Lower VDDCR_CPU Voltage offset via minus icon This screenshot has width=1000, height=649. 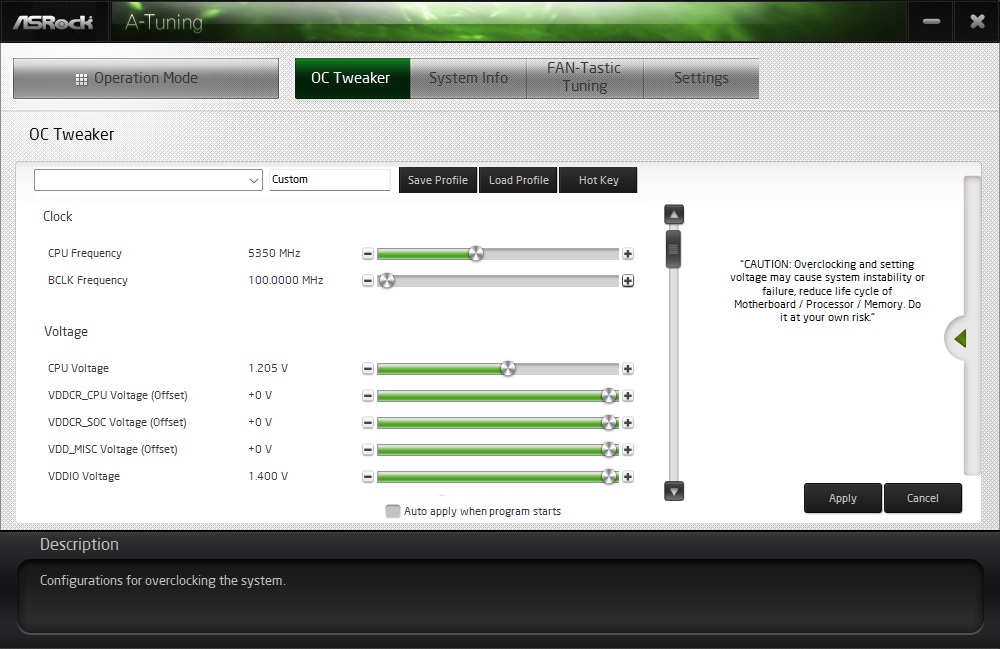[x=367, y=396]
